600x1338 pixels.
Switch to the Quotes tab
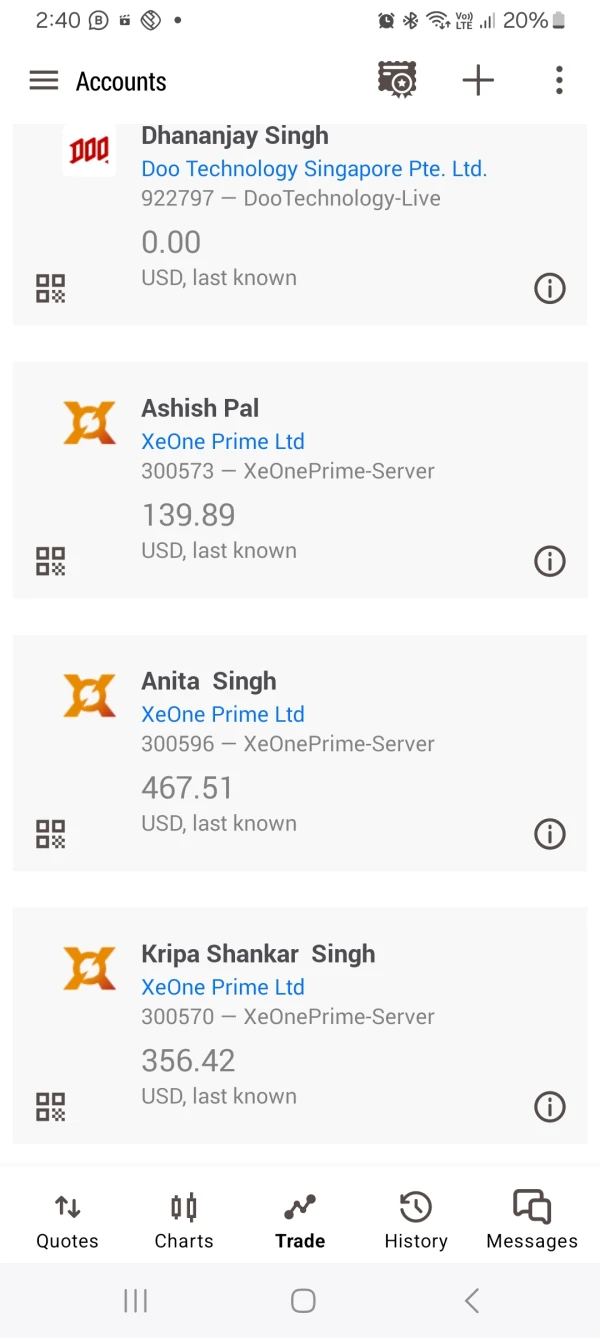(x=67, y=1221)
